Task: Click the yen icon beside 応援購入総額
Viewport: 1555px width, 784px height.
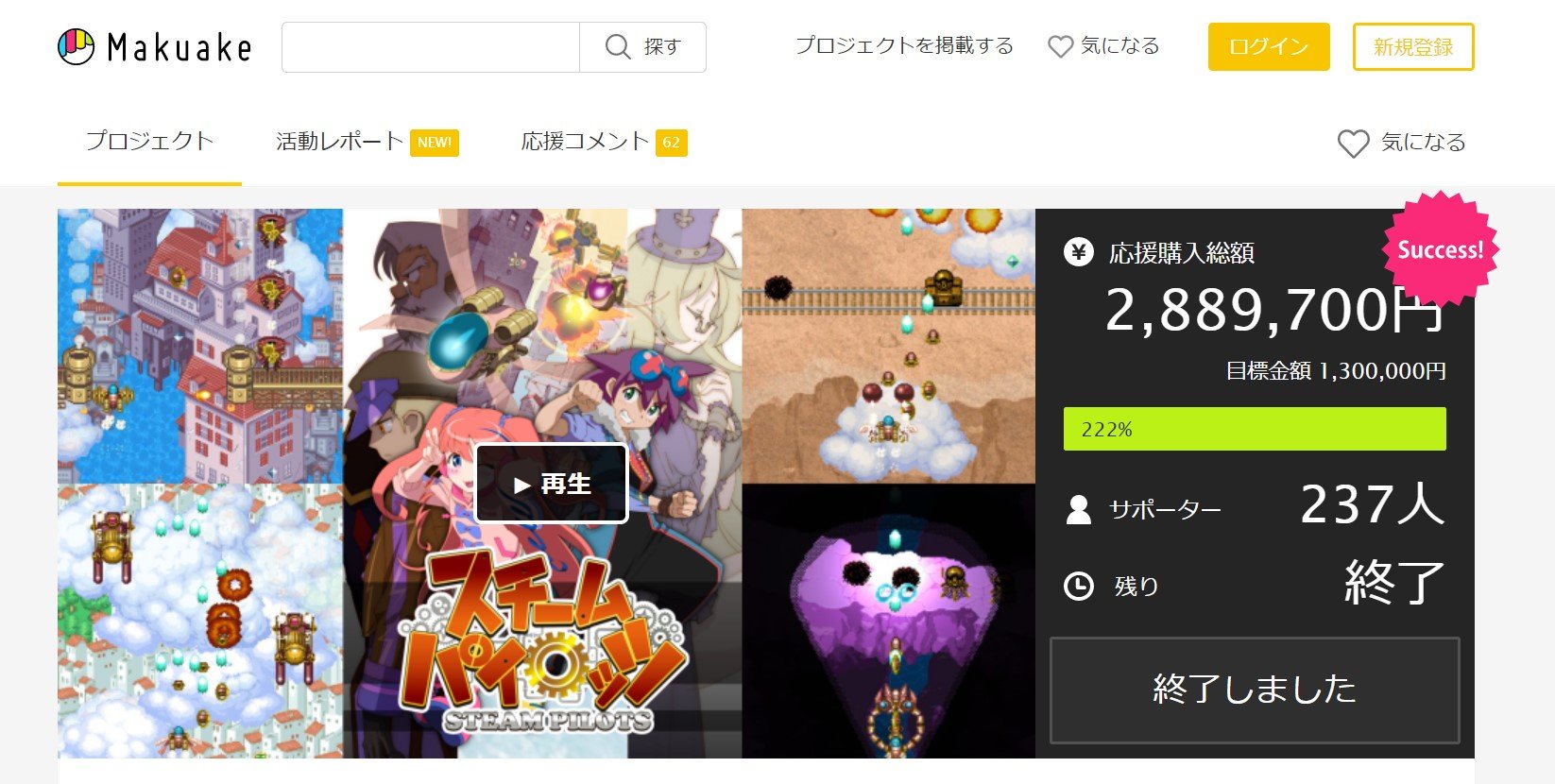Action: tap(1079, 252)
